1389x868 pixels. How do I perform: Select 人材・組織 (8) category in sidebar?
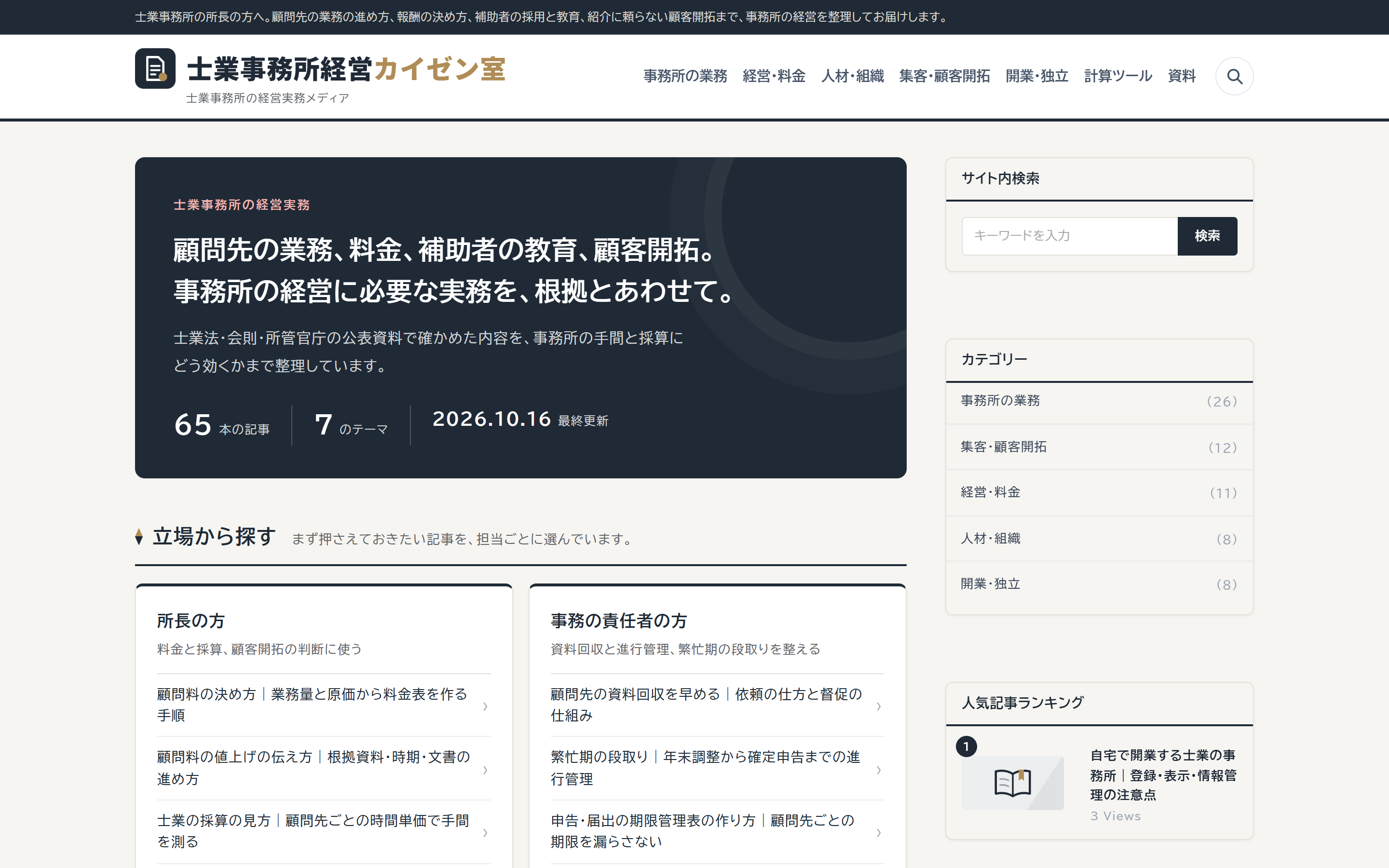click(x=1099, y=539)
